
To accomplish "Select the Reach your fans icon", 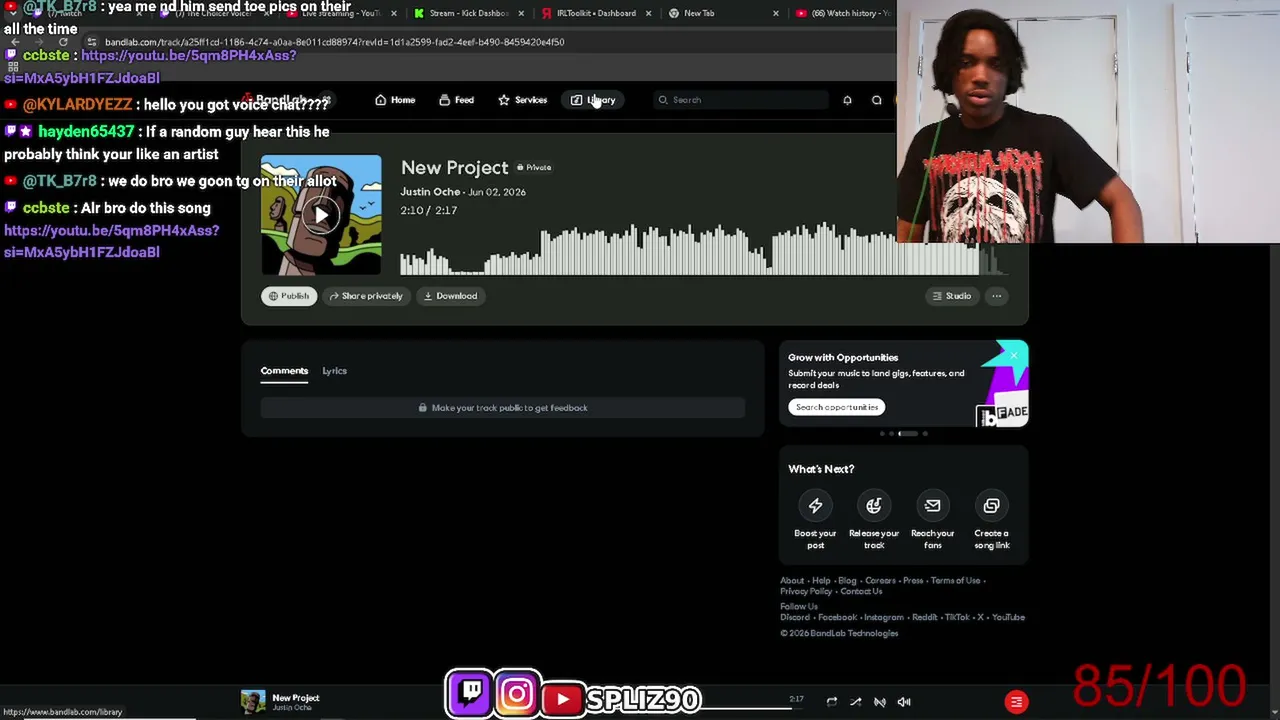I will pyautogui.click(x=932, y=506).
